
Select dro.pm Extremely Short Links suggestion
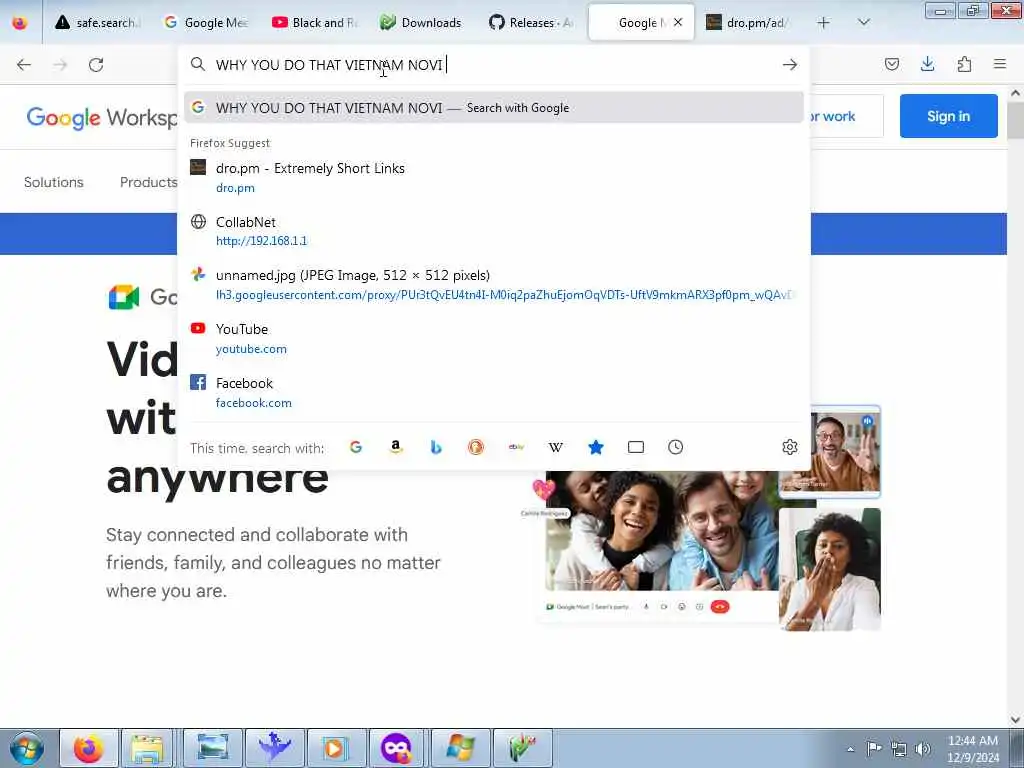pos(494,178)
